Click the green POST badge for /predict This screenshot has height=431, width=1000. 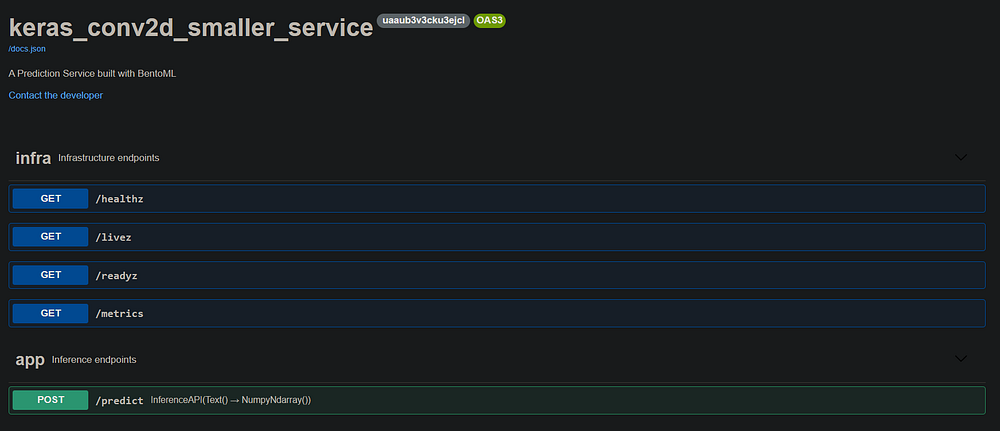pyautogui.click(x=51, y=400)
